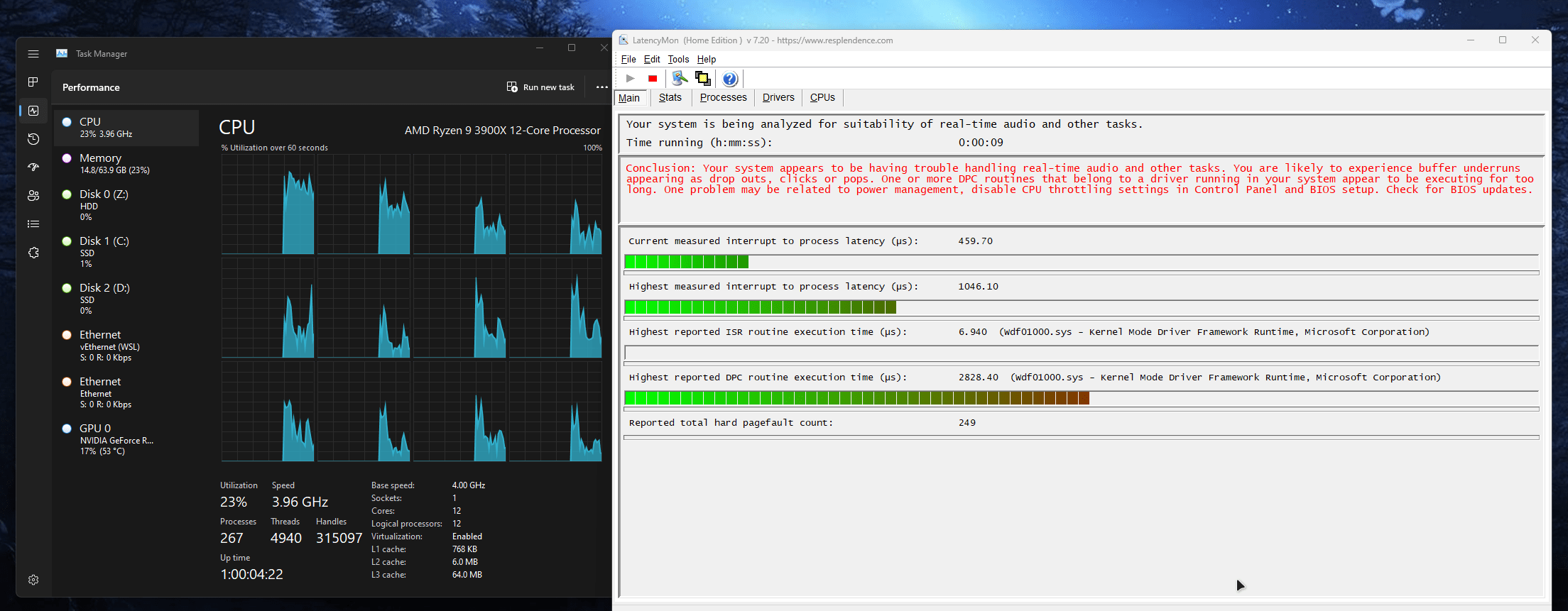Image resolution: width=1568 pixels, height=611 pixels.
Task: Open Task Manager settings gear
Action: tap(33, 580)
